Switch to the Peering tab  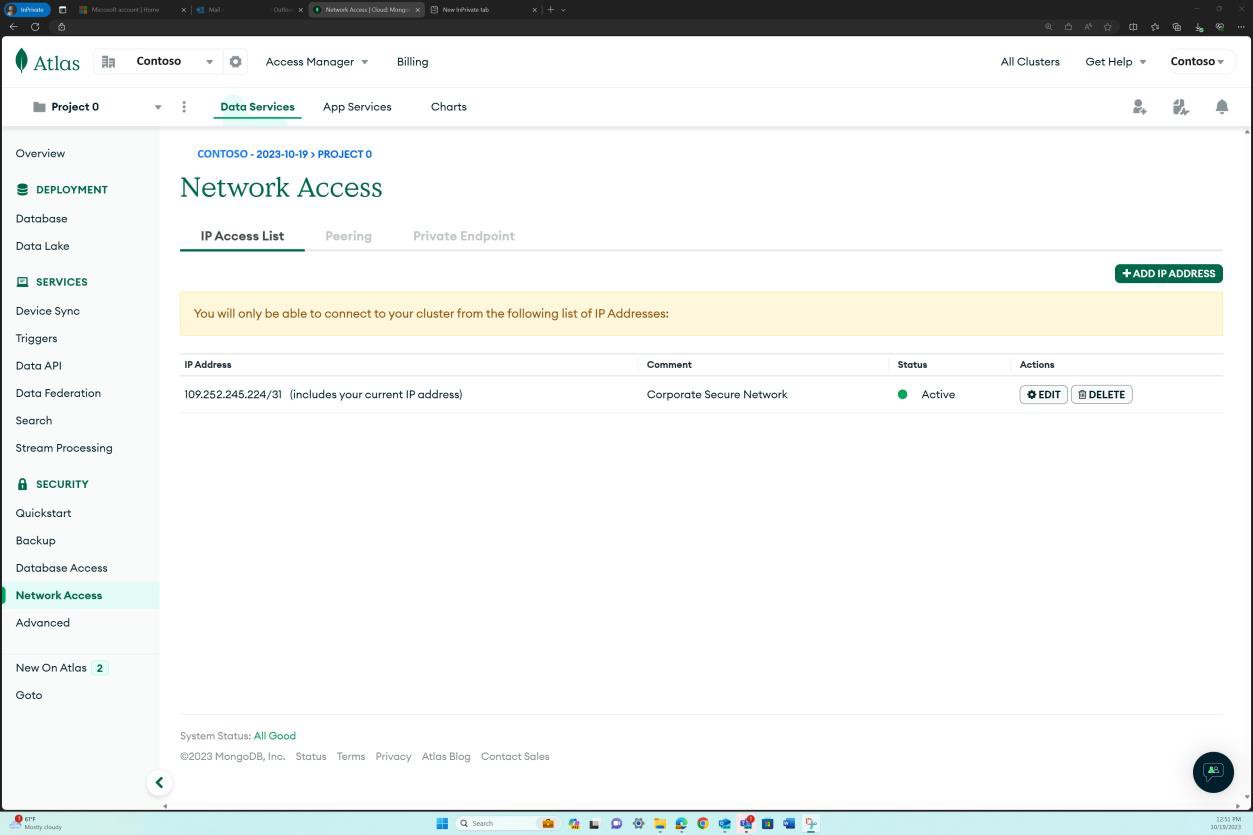(348, 236)
